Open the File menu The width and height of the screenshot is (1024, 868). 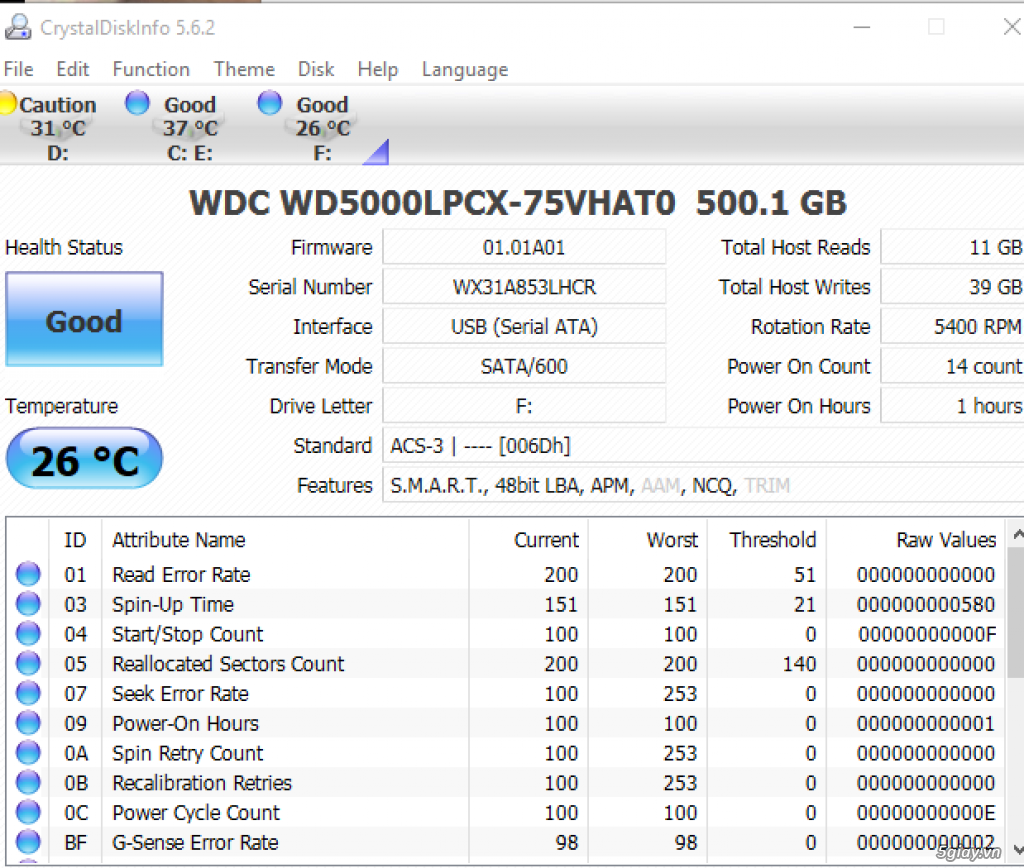tap(18, 69)
